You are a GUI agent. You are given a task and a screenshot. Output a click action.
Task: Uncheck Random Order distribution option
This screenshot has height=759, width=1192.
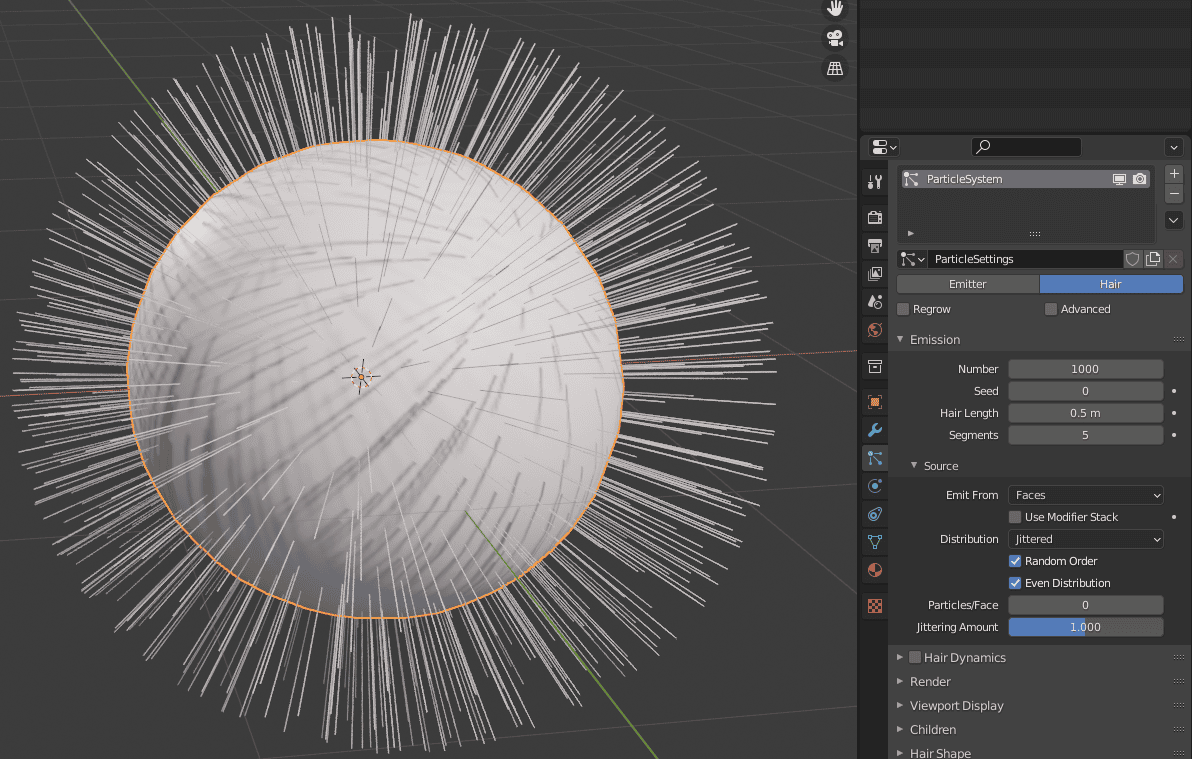pos(1015,561)
